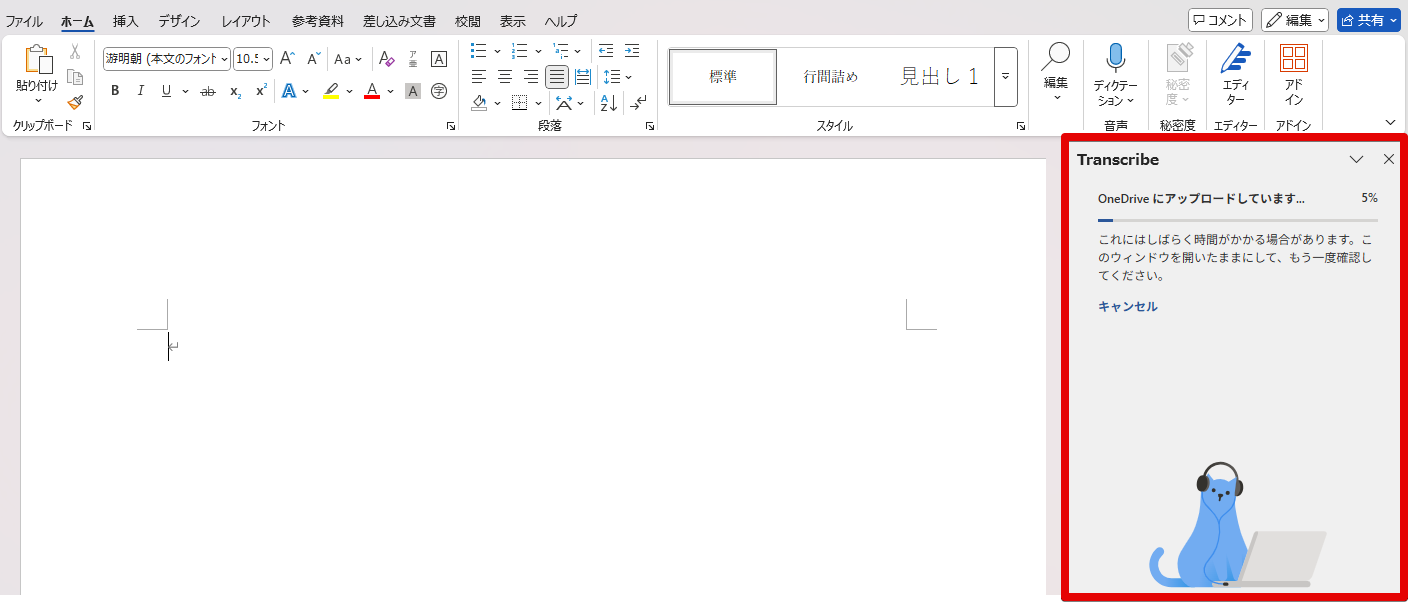Open the 校閲 ribbon tab
Screen dimensions: 1412x605
click(466, 20)
